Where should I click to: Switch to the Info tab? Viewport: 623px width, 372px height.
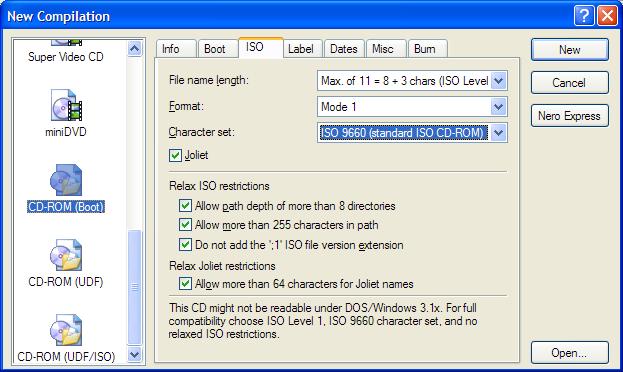pos(176,49)
